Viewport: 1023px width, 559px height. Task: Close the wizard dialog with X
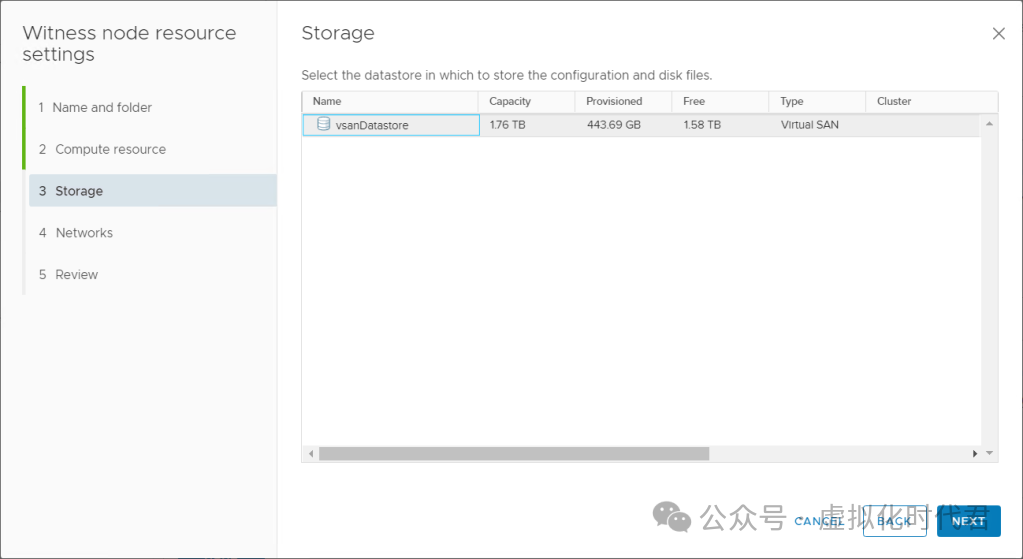pyautogui.click(x=998, y=34)
